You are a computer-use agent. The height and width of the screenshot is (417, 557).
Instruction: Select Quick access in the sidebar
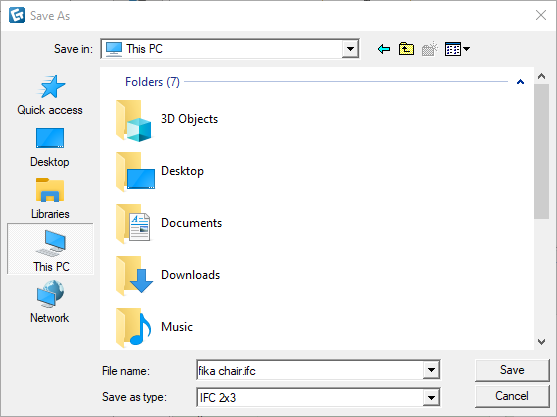[50, 95]
